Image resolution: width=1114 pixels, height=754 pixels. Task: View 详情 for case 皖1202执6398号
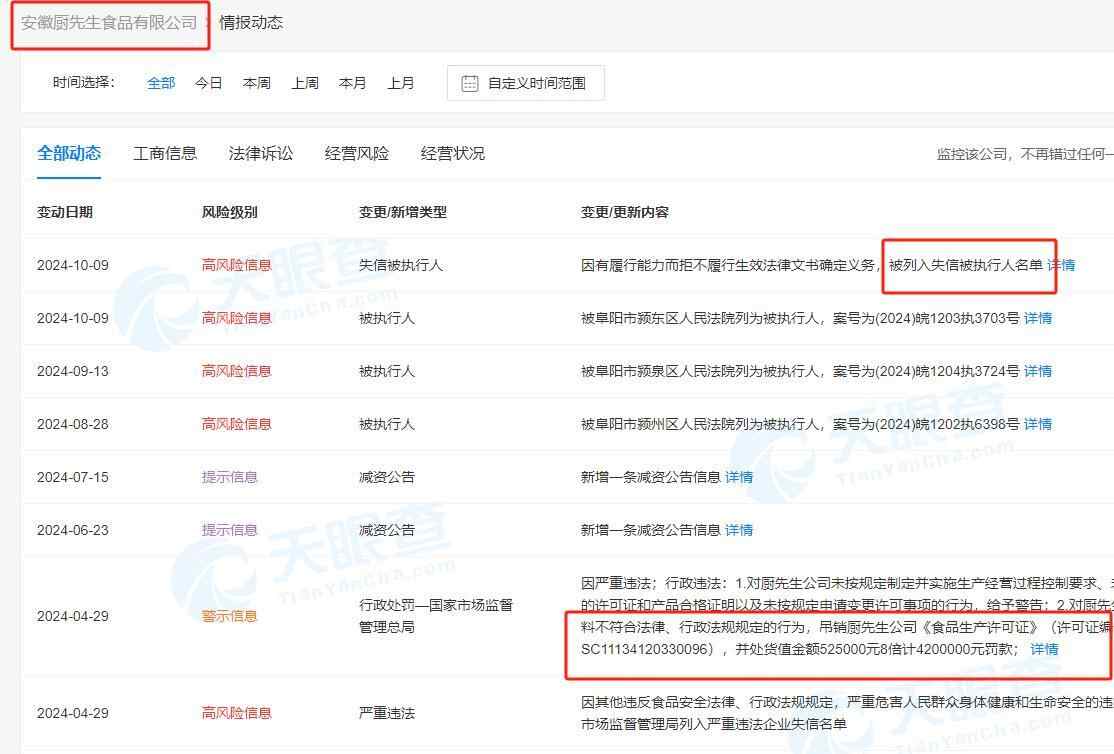tap(1038, 424)
